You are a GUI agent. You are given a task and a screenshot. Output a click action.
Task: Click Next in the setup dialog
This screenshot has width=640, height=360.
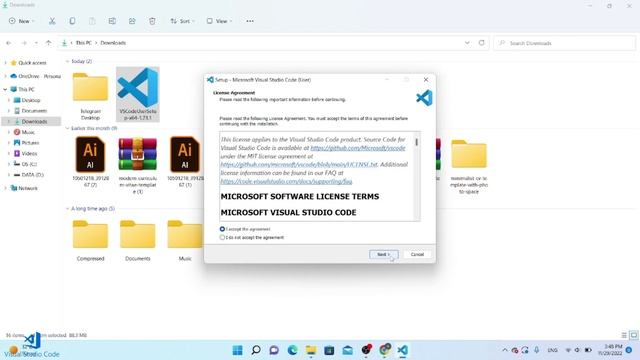(x=384, y=254)
